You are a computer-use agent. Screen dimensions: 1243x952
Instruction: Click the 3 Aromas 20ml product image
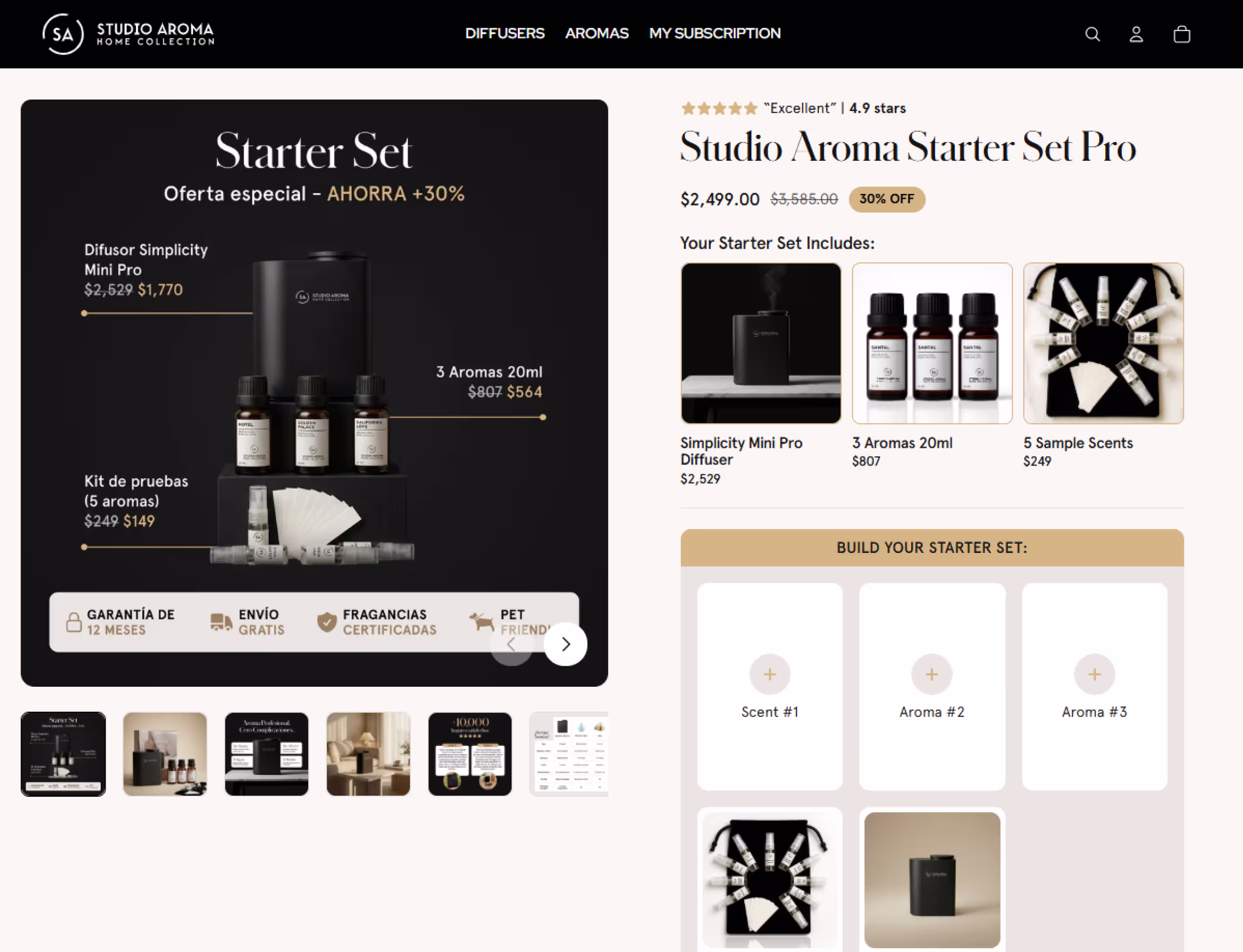pos(932,343)
